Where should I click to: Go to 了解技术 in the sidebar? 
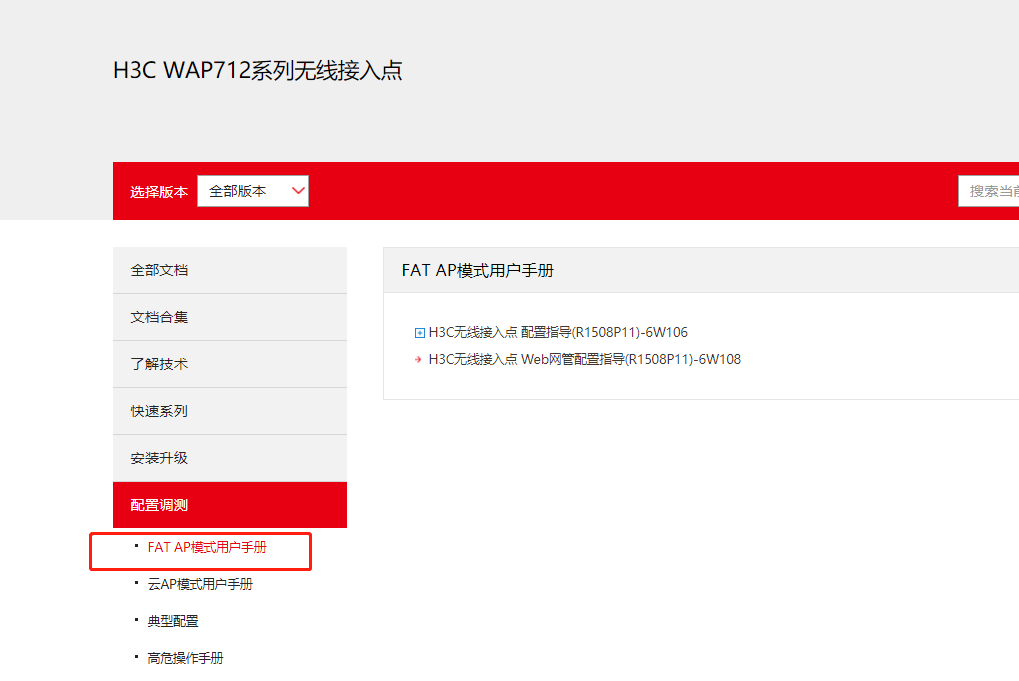[230, 364]
